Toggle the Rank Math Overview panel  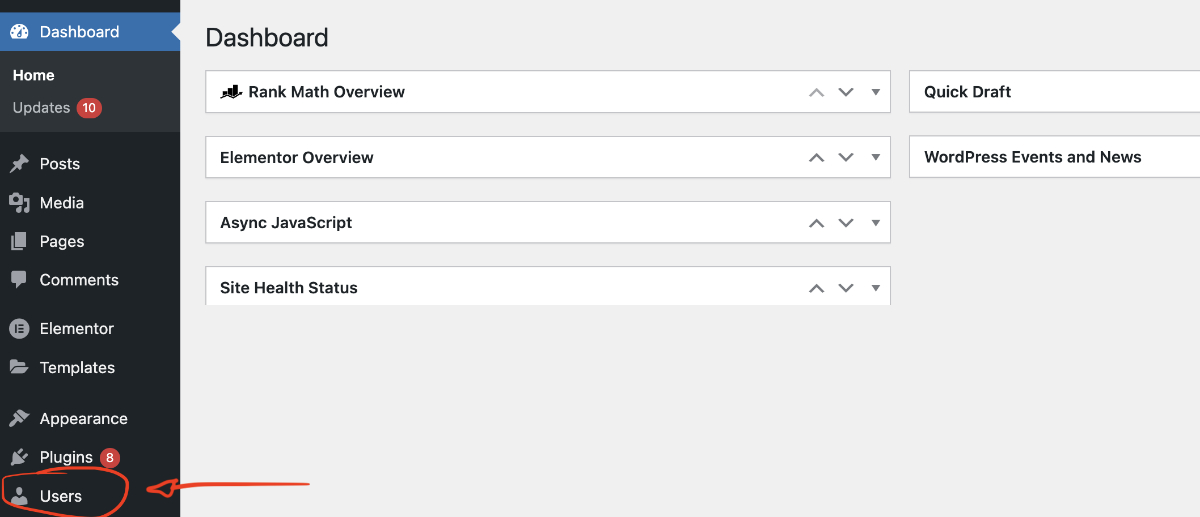(875, 92)
